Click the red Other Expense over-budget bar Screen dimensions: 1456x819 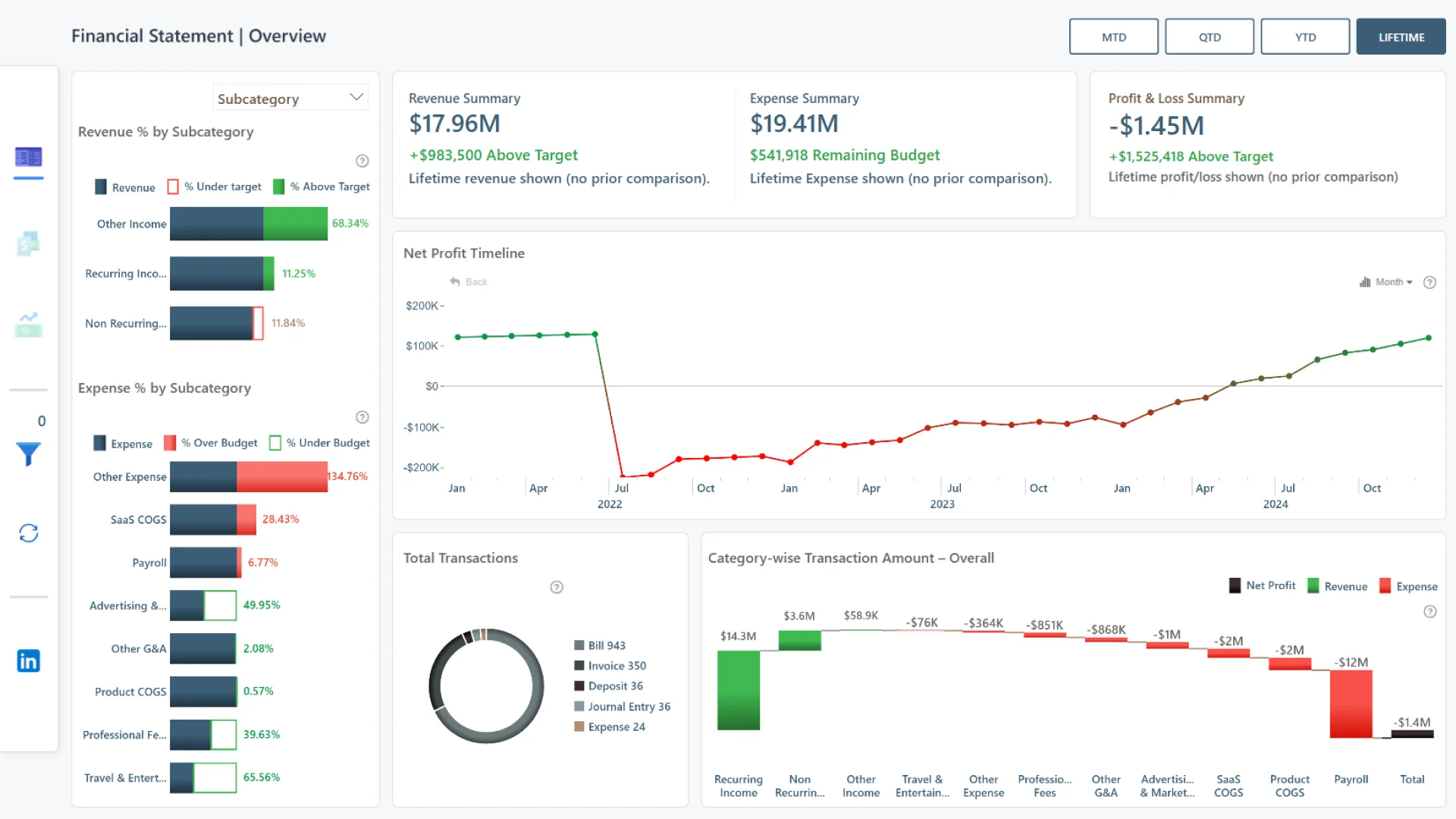coord(282,477)
